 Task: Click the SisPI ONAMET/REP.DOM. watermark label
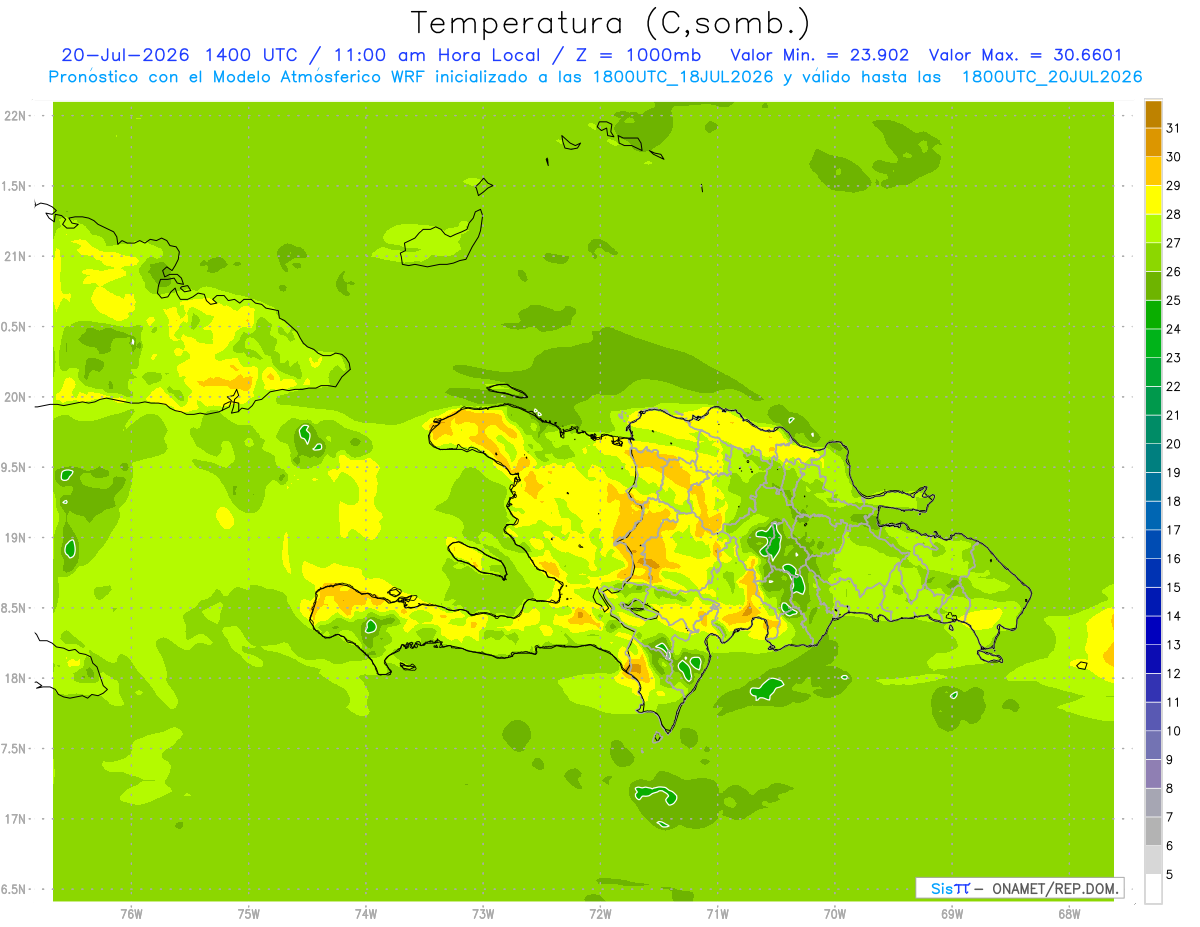point(1018,888)
